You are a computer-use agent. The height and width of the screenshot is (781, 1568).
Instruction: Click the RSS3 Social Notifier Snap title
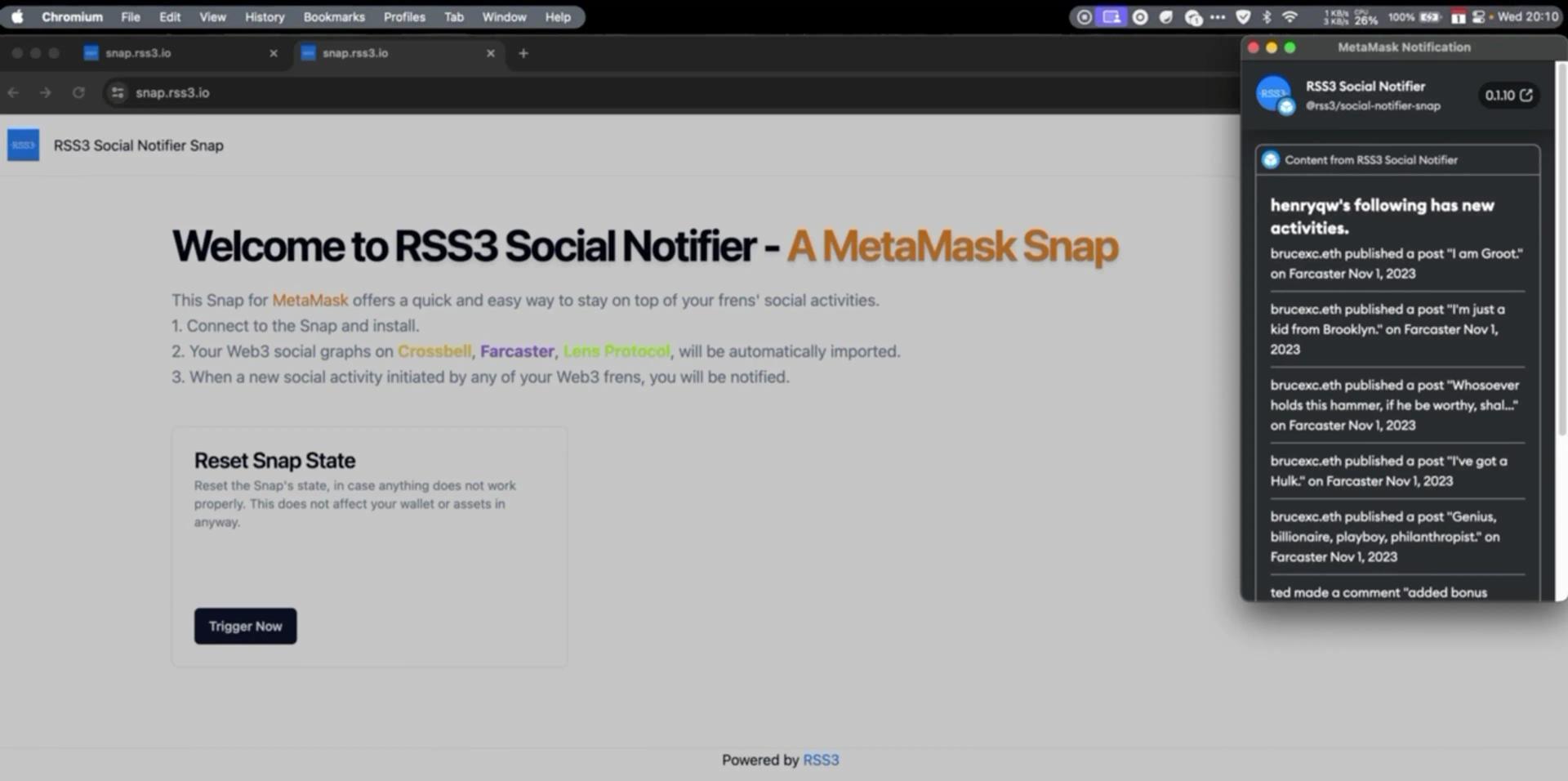(x=138, y=145)
